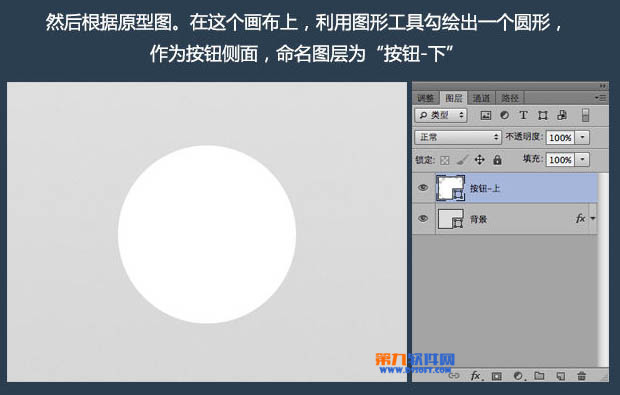
Task: Add a layer style fx button
Action: [x=476, y=376]
